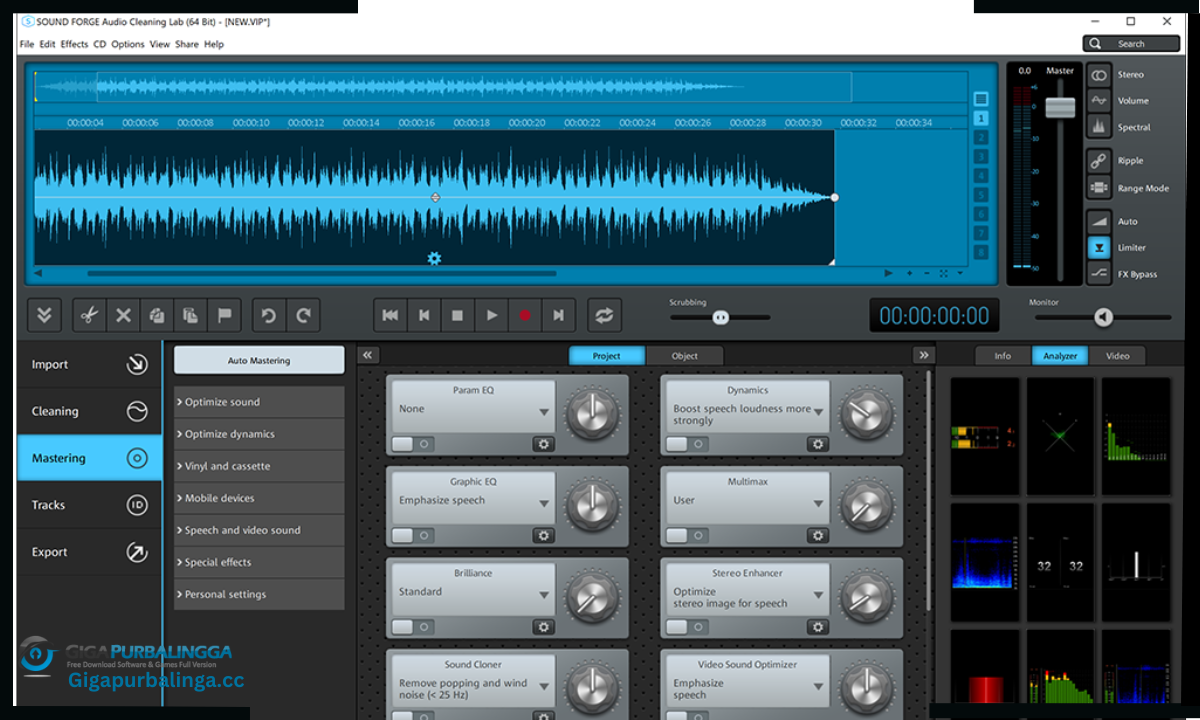Turn on the Brilliance effect switch
Screen dimensions: 1200x720
(x=412, y=627)
